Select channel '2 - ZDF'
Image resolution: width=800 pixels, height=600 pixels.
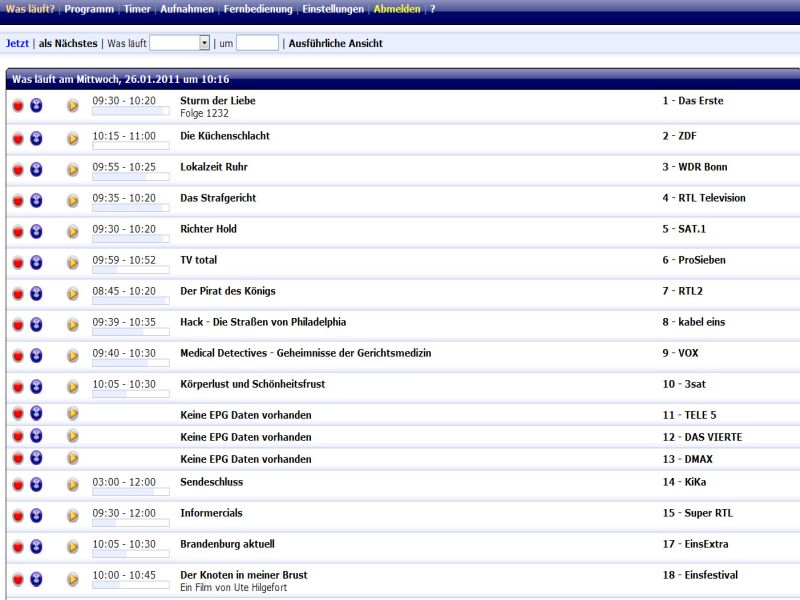point(680,136)
